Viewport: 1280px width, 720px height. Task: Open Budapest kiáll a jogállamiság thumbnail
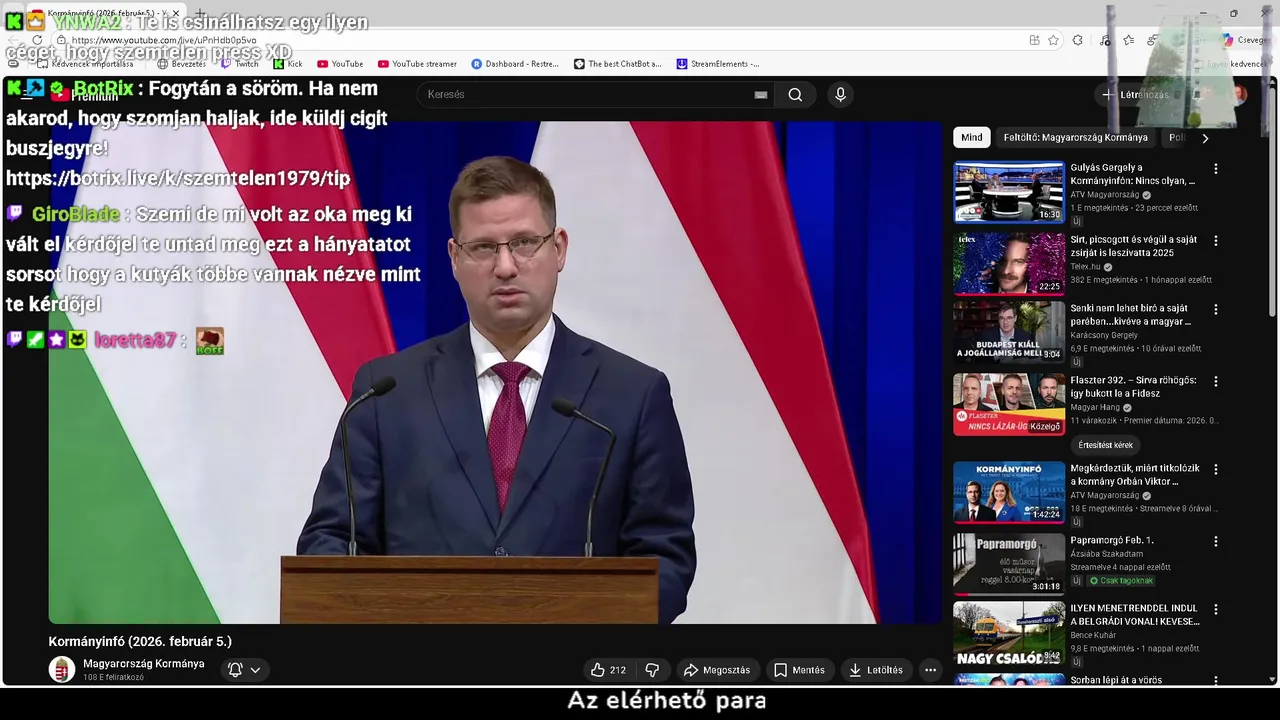point(1008,332)
